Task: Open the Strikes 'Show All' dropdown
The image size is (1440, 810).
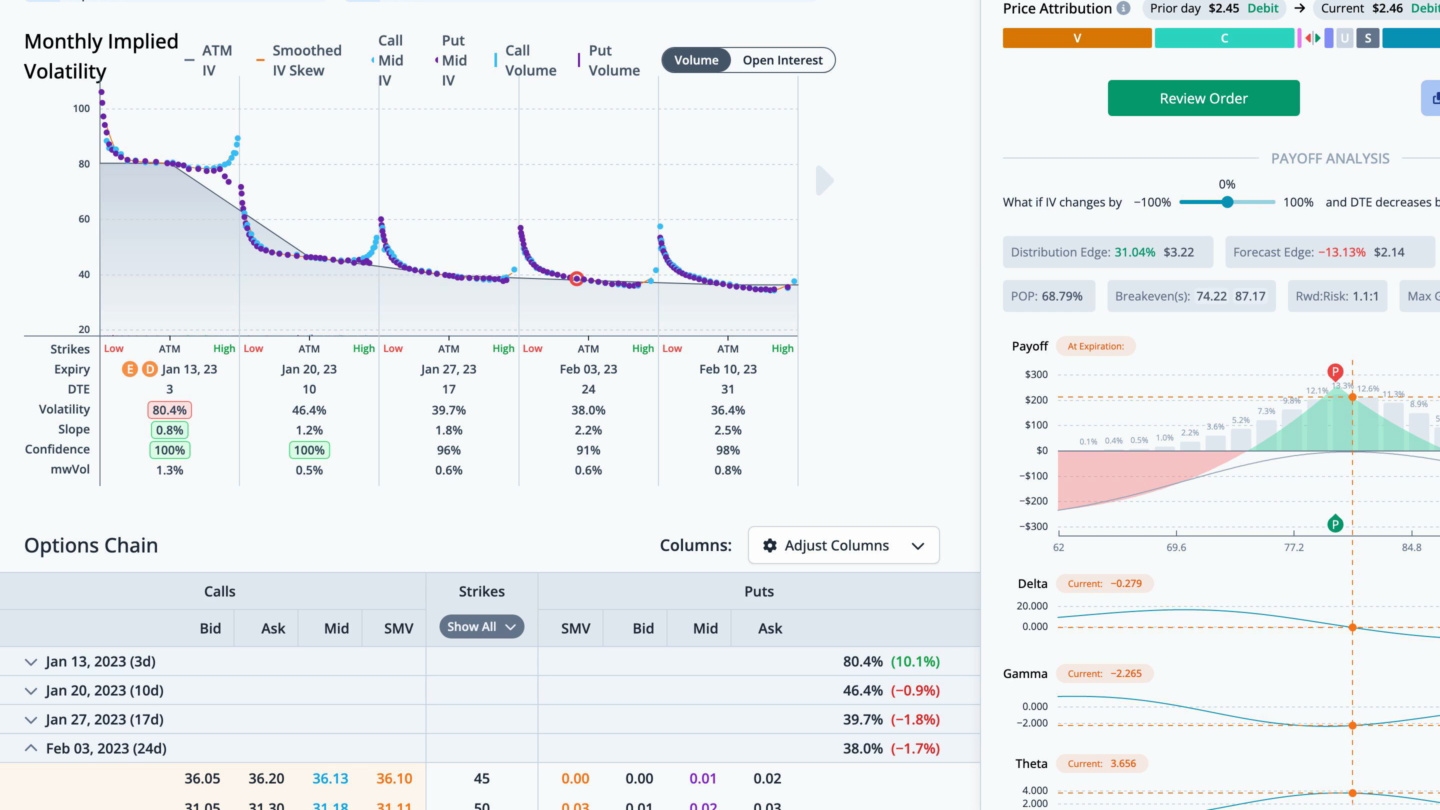Action: [481, 627]
